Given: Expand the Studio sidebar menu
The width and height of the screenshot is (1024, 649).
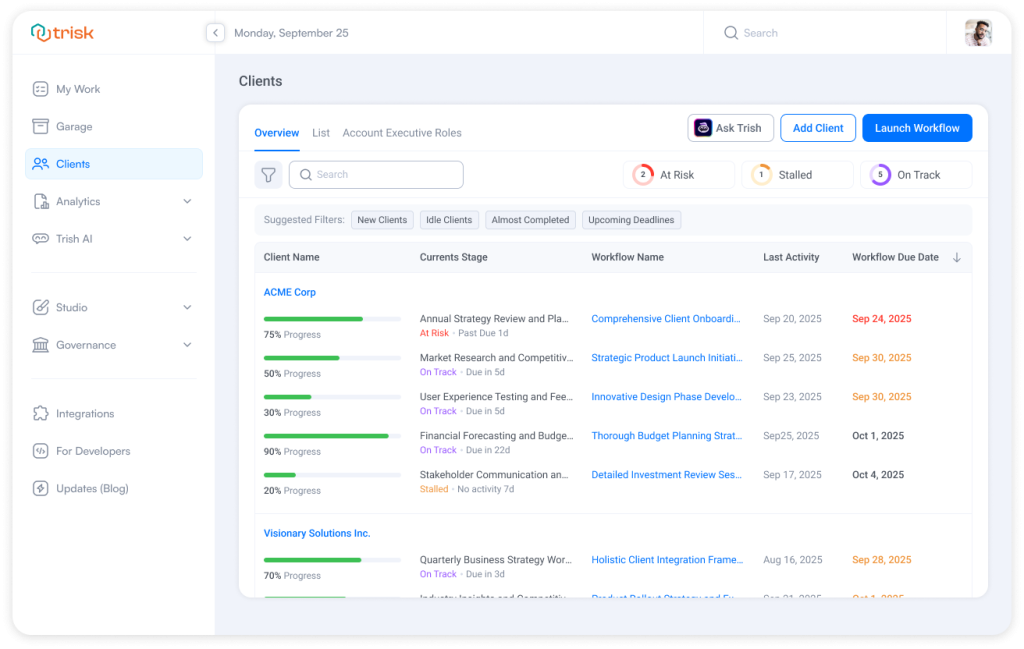Looking at the screenshot, I should point(186,307).
